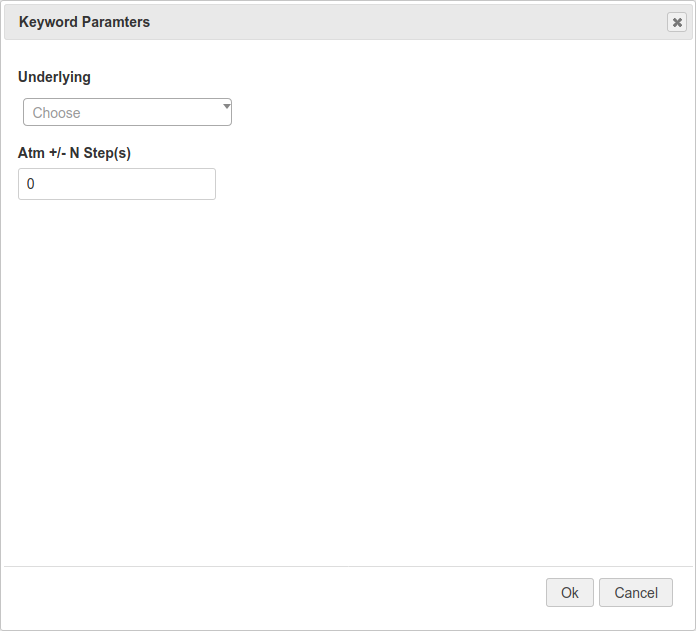Place cursor in the steps number box

[x=117, y=184]
